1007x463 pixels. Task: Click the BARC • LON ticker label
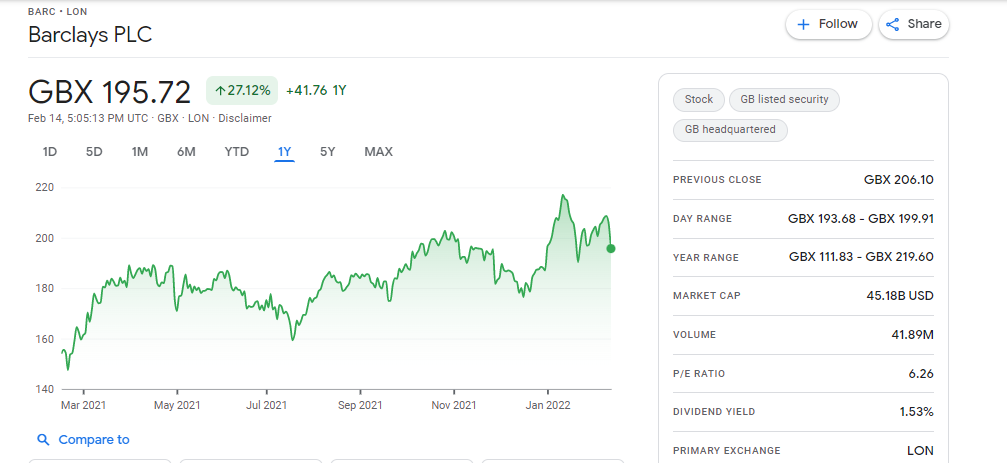coord(58,12)
